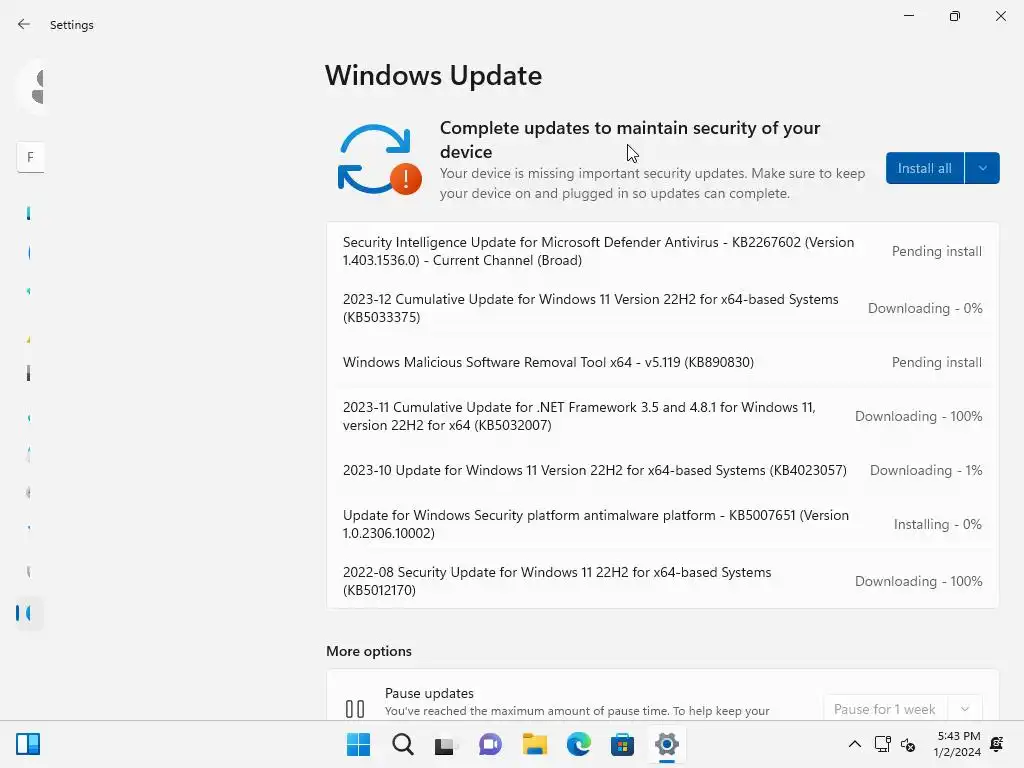Minimize the Settings window
Image resolution: width=1024 pixels, height=768 pixels.
click(908, 16)
